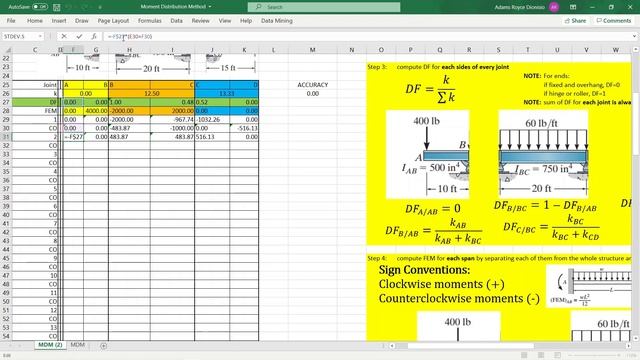Image resolution: width=640 pixels, height=360 pixels.
Task: Add a new sheet with plus icon
Action: (104, 346)
